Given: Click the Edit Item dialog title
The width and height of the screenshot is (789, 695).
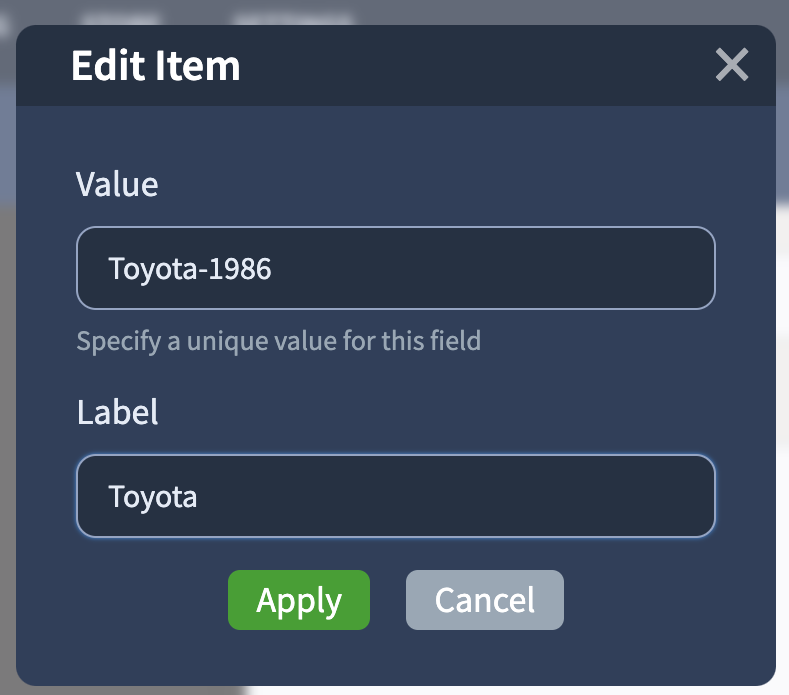Looking at the screenshot, I should click(155, 65).
